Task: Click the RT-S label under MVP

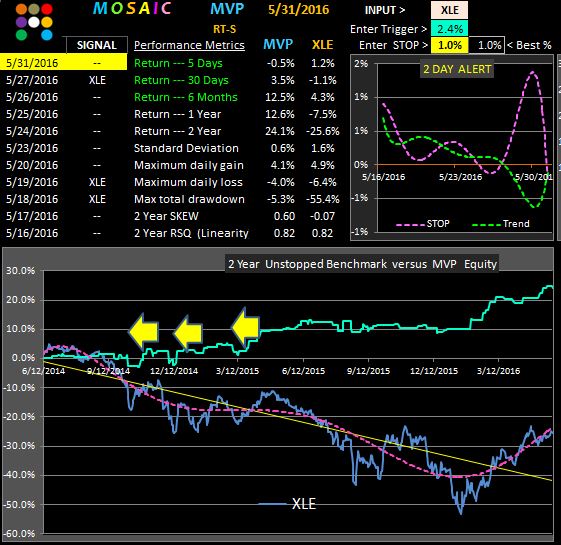Action: [x=224, y=29]
